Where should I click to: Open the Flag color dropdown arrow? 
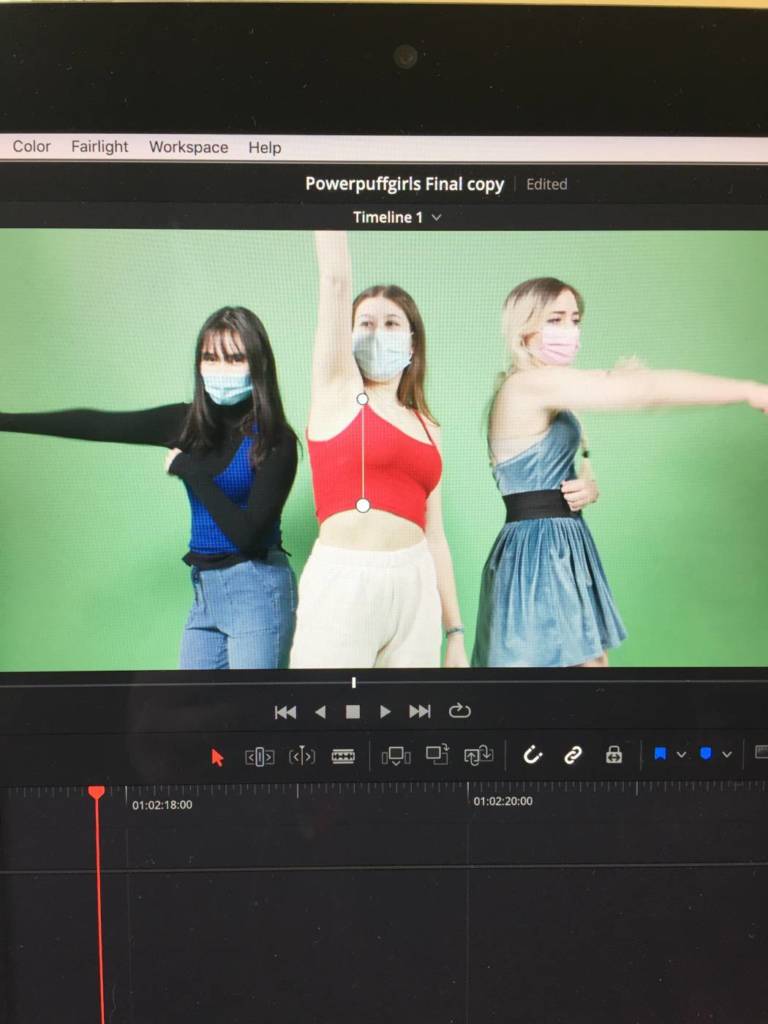[681, 755]
